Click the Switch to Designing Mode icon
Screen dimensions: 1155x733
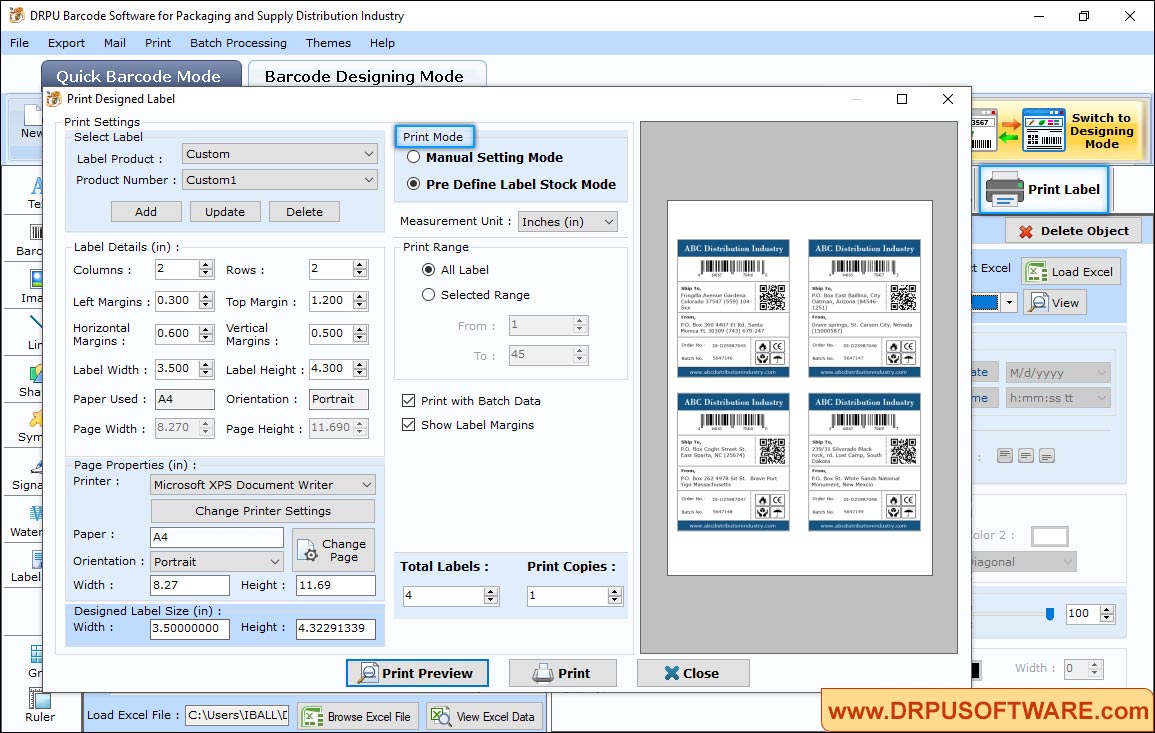(1044, 130)
